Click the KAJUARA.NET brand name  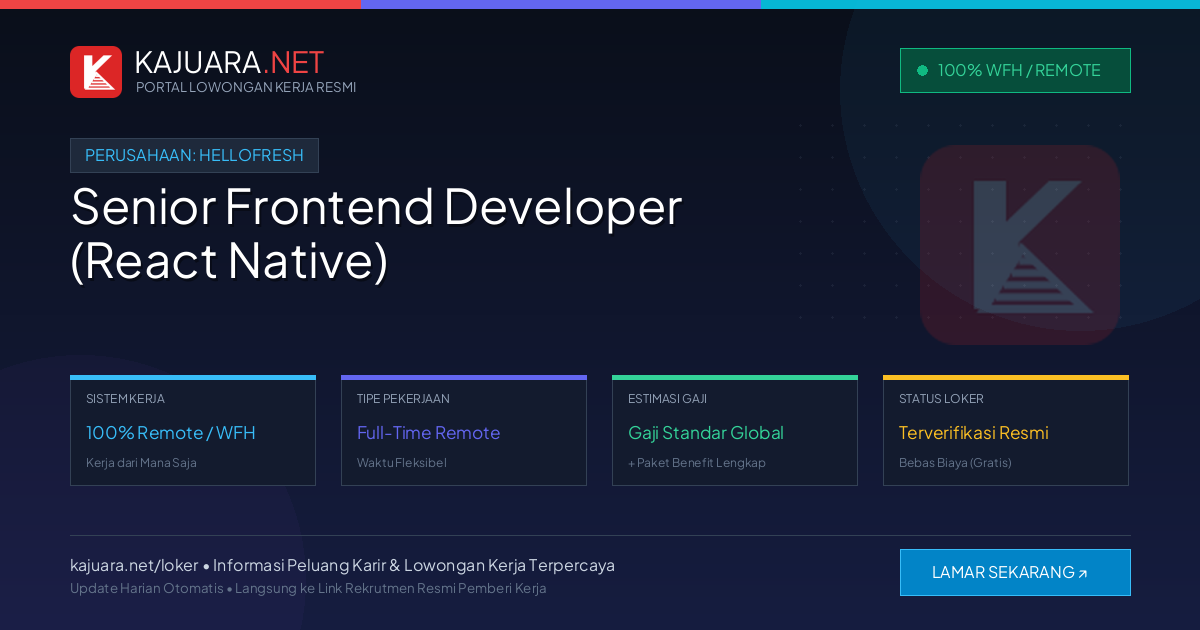229,62
